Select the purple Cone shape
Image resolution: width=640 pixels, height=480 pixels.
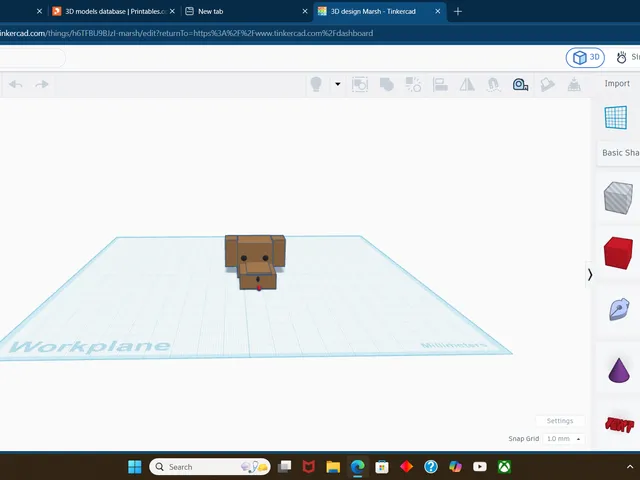619,370
